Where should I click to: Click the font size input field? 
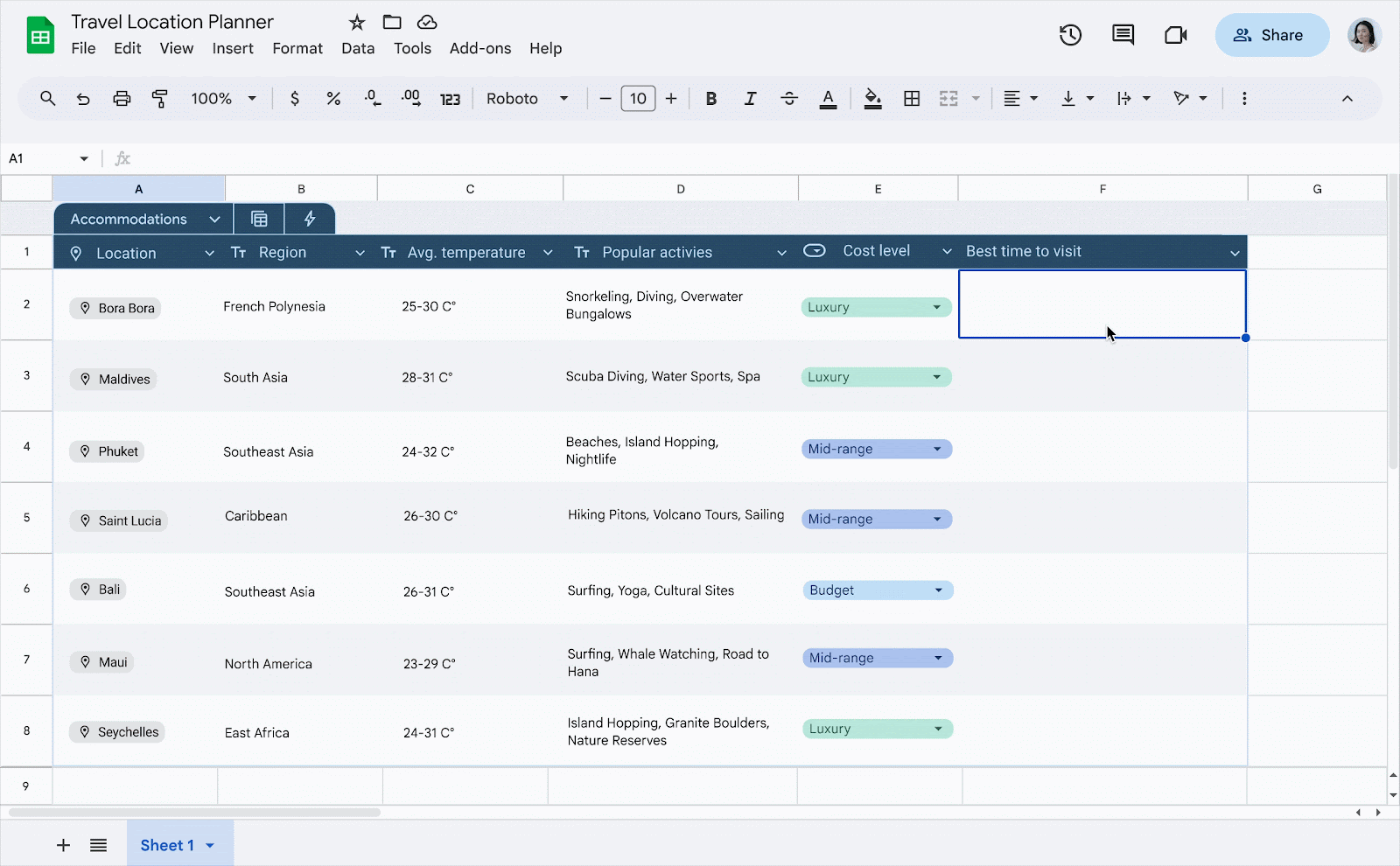coord(638,99)
